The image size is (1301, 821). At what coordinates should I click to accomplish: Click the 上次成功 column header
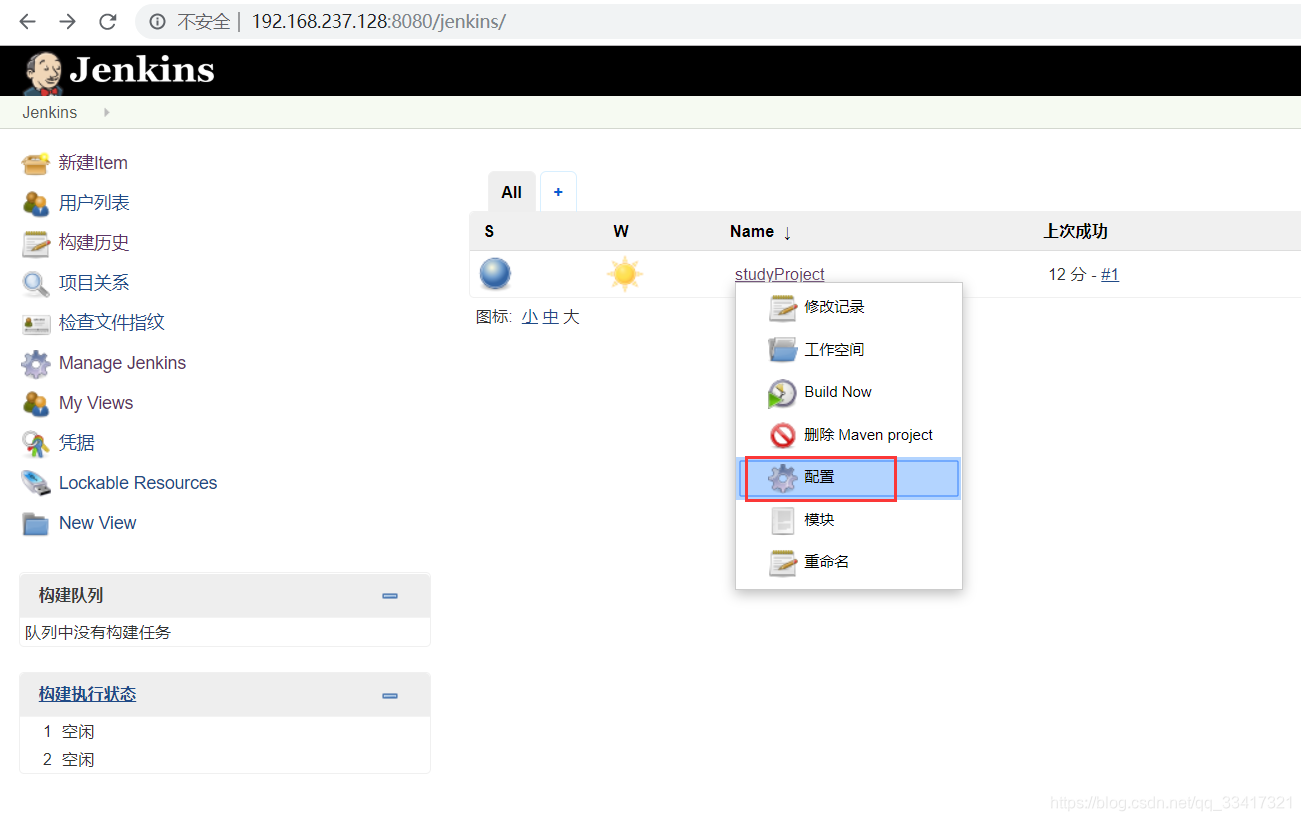click(x=1076, y=231)
